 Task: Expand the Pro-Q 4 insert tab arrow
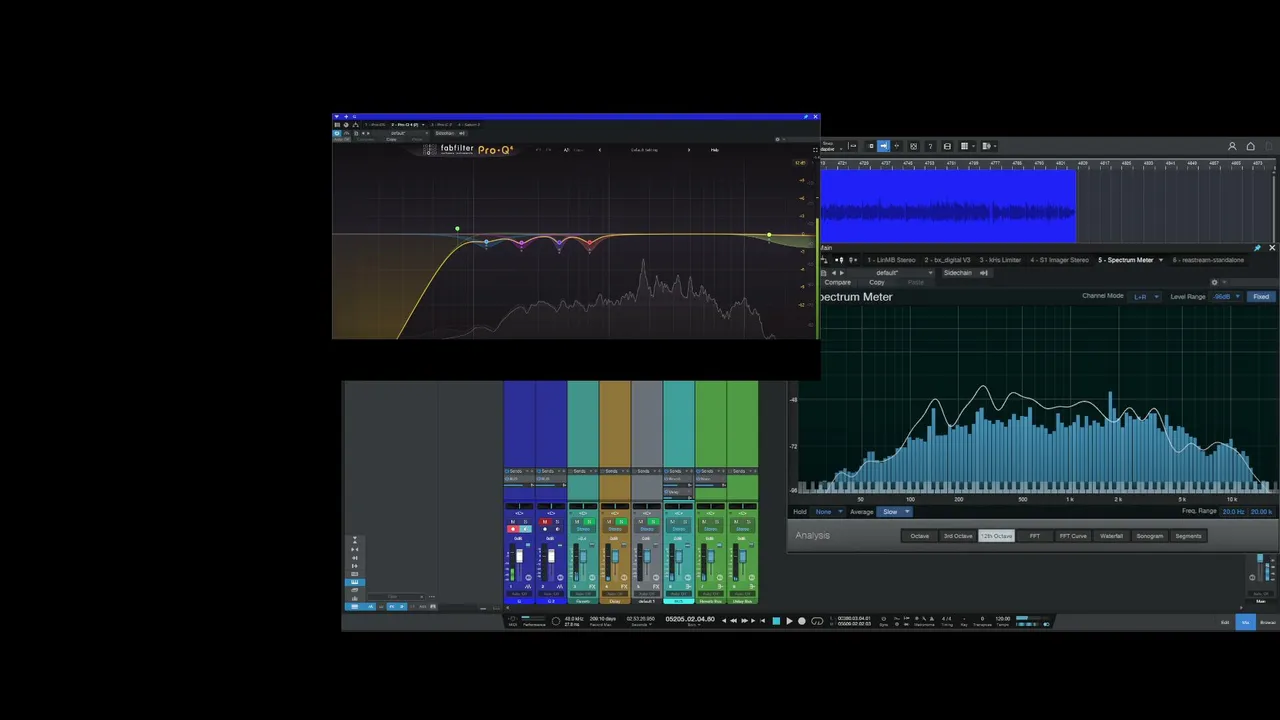pyautogui.click(x=423, y=125)
